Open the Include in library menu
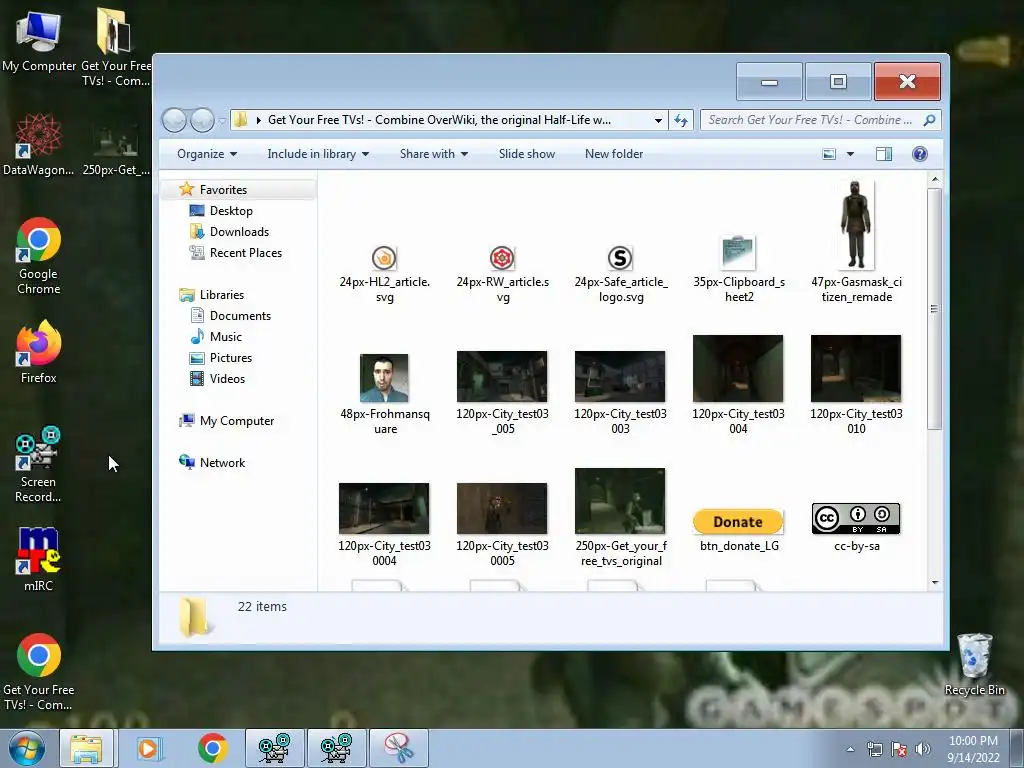The image size is (1024, 768). (x=318, y=154)
